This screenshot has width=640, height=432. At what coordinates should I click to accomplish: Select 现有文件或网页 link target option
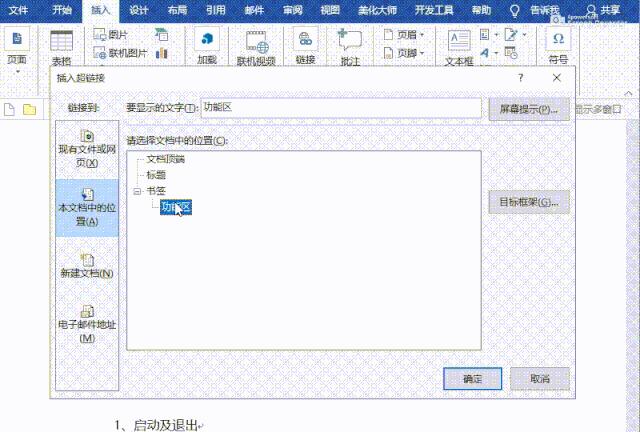(x=87, y=149)
